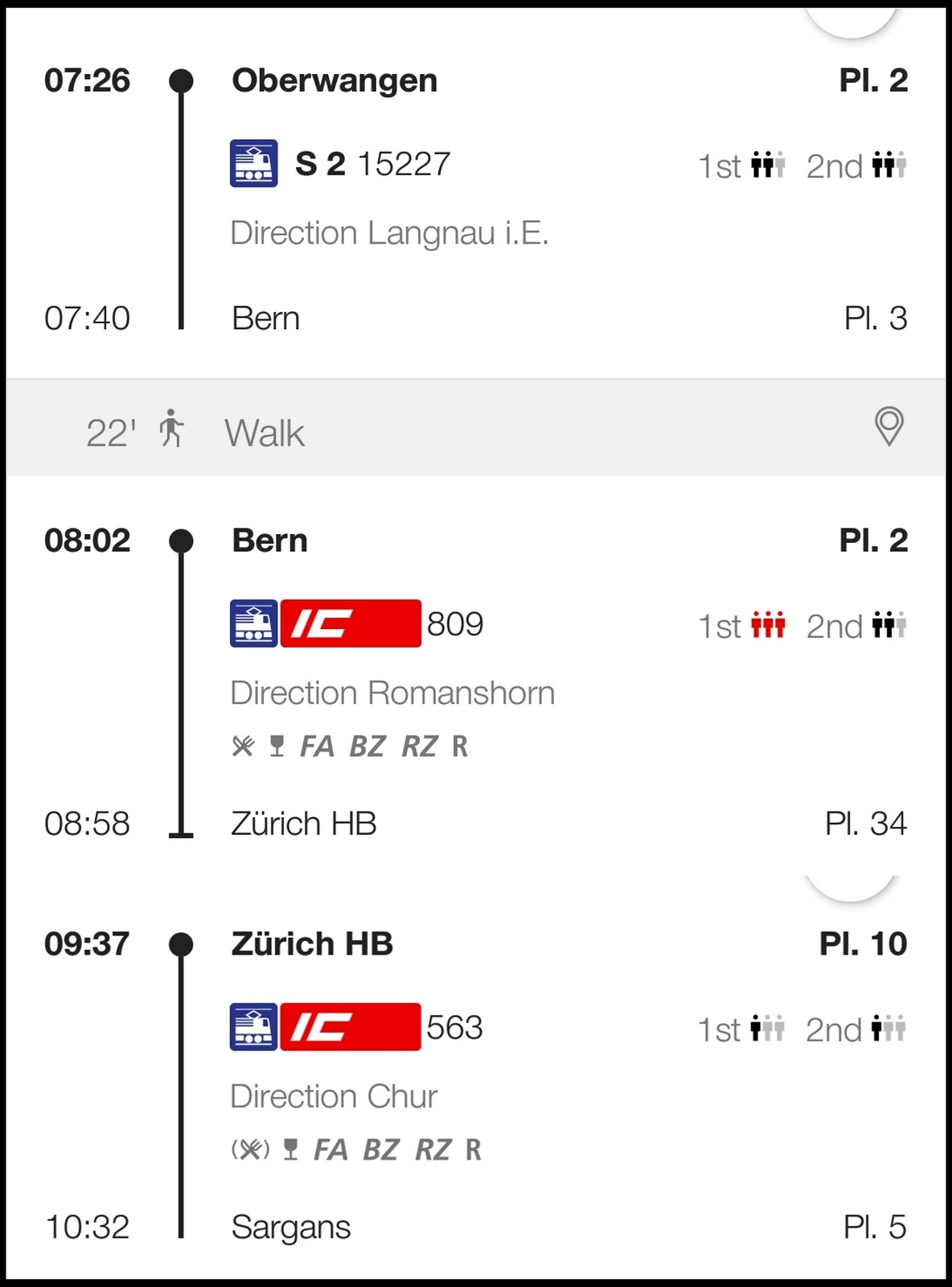The image size is (952, 1287).
Task: Tap wine glass icon under Direction Chur
Action: tap(291, 1149)
